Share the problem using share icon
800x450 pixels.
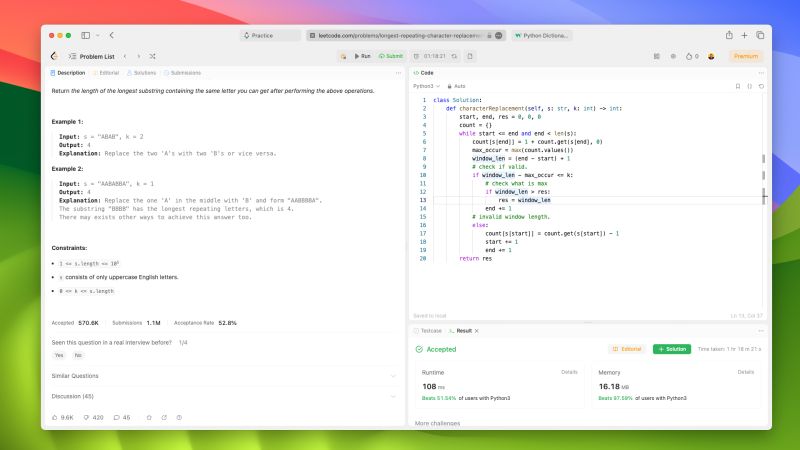[164, 417]
